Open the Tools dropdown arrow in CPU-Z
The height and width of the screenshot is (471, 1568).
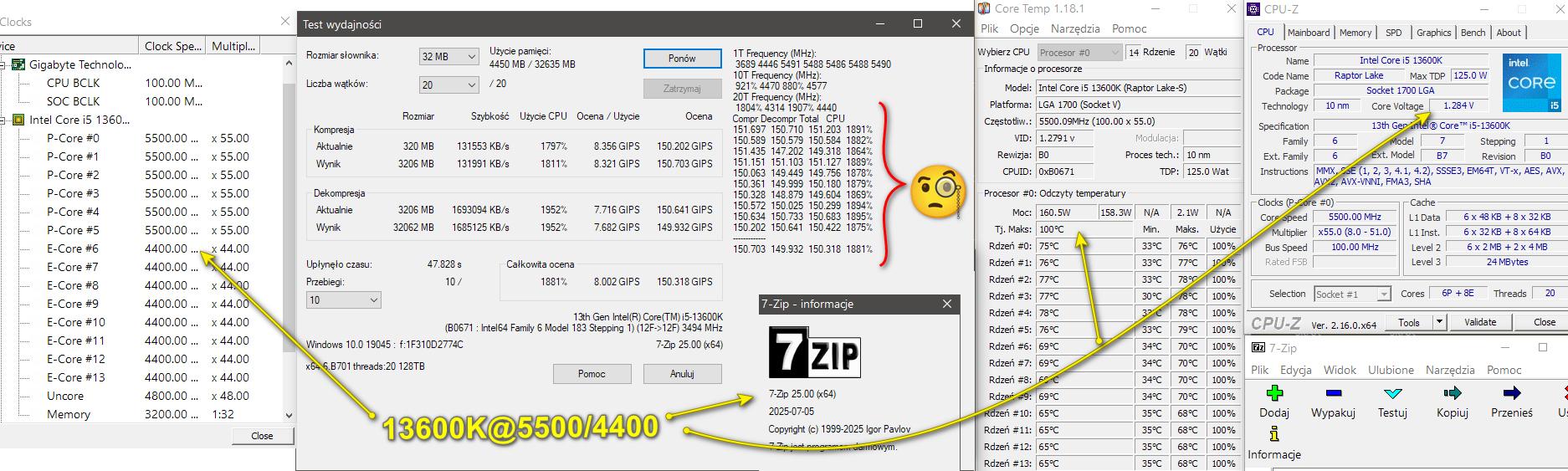1438,322
